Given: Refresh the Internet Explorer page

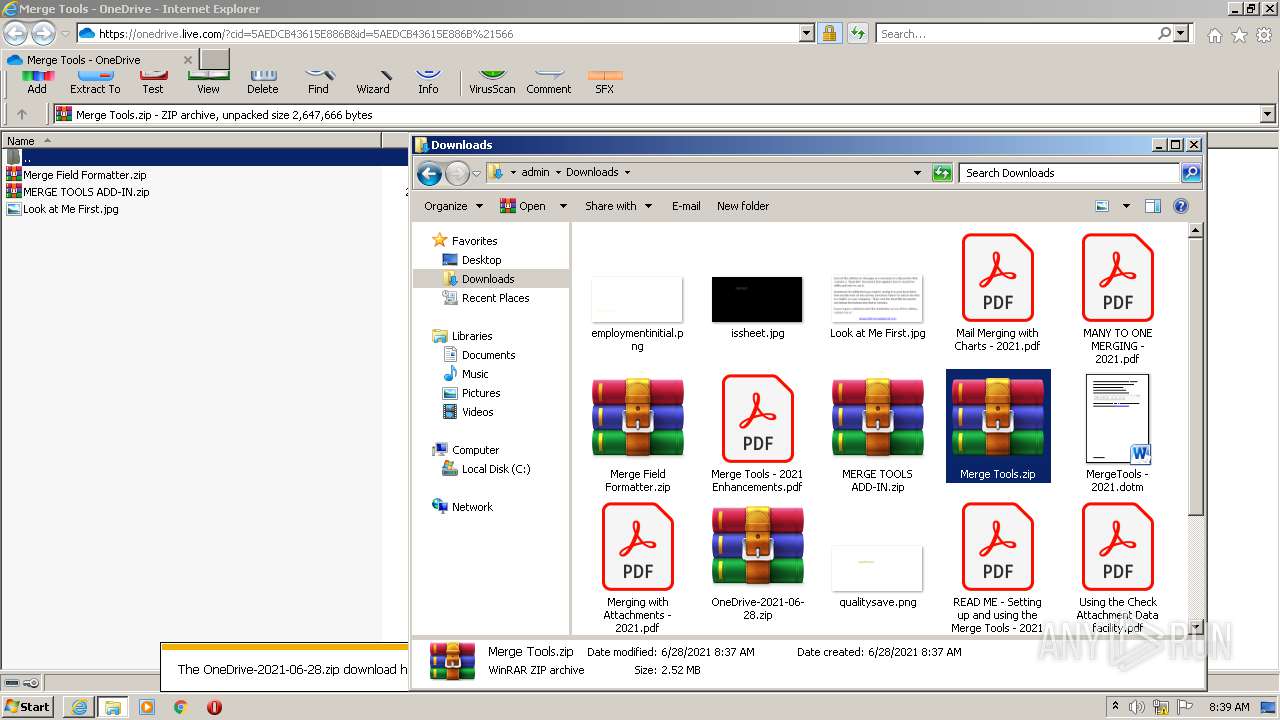Looking at the screenshot, I should pos(857,34).
